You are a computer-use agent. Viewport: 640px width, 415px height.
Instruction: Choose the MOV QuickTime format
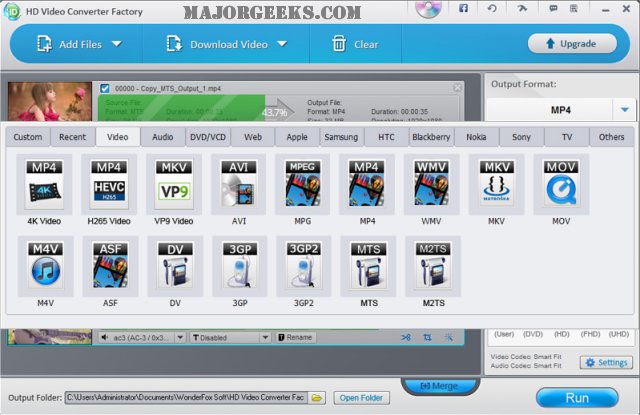[561, 184]
